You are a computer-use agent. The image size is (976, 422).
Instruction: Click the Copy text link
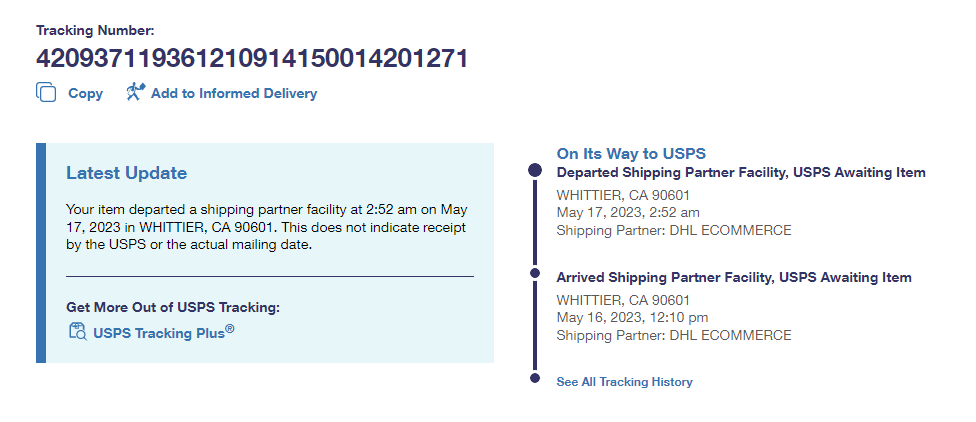point(85,94)
